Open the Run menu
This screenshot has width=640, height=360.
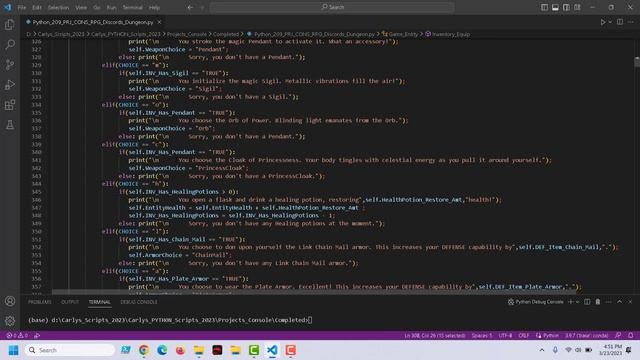click(111, 7)
